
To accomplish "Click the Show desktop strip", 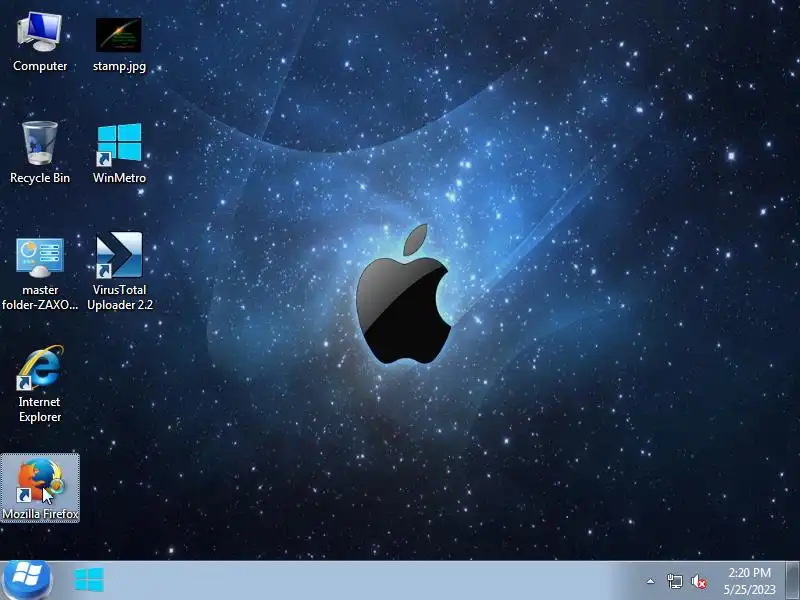I will coord(792,581).
